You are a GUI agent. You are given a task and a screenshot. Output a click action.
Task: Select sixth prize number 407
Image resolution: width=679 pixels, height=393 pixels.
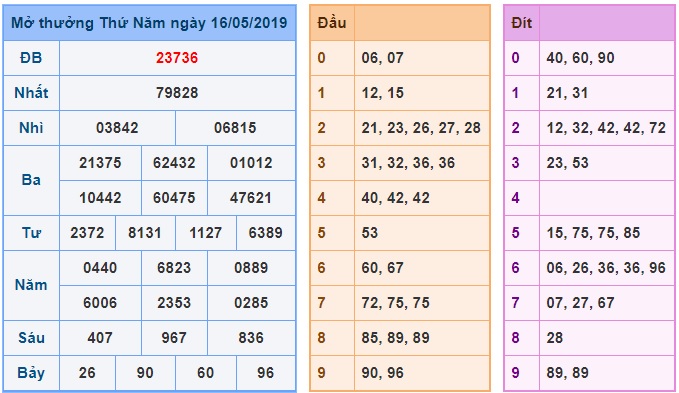[100, 338]
